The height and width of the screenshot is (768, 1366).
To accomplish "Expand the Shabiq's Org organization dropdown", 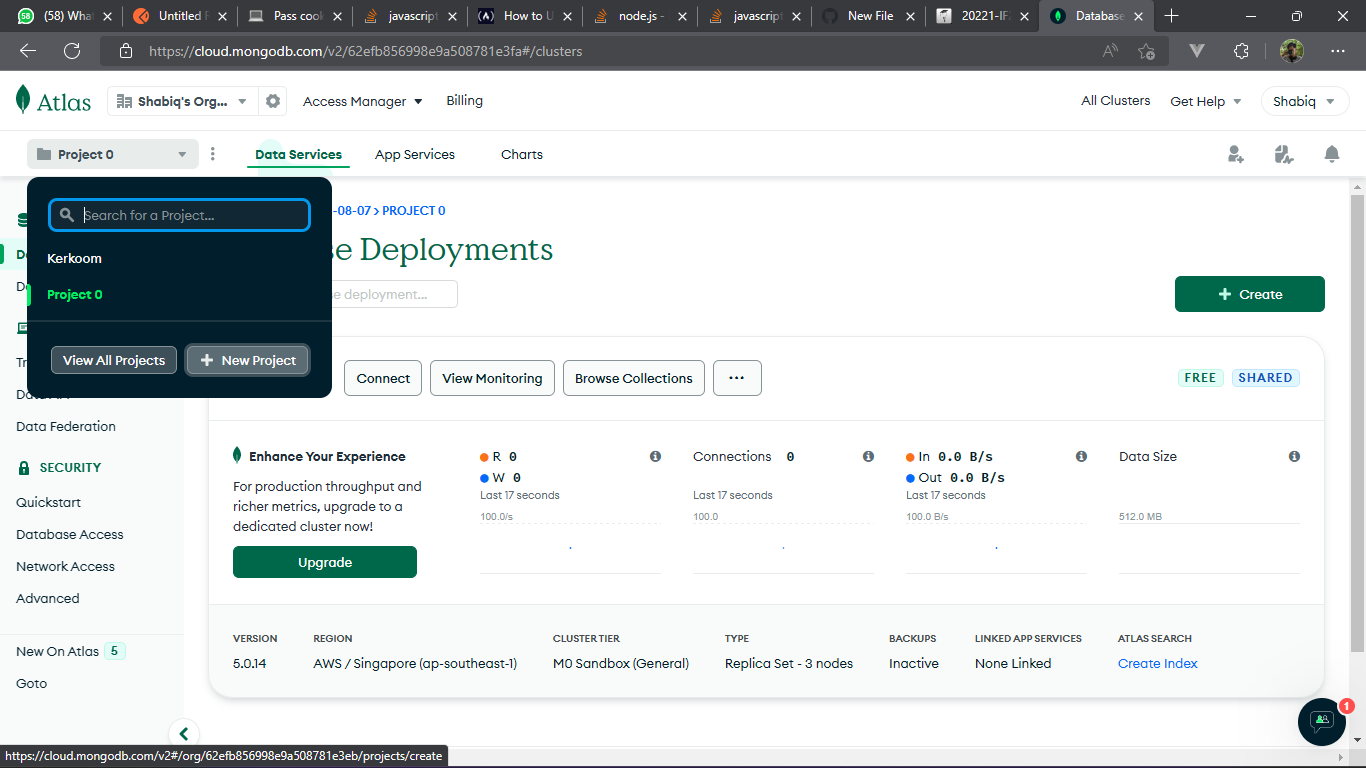I will 181,100.
